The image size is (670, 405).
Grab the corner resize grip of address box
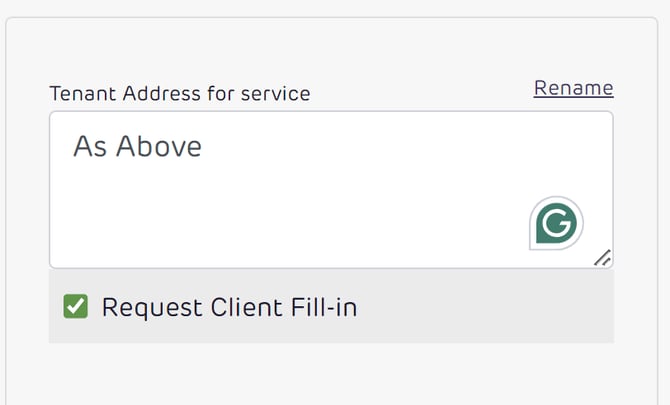pyautogui.click(x=602, y=258)
